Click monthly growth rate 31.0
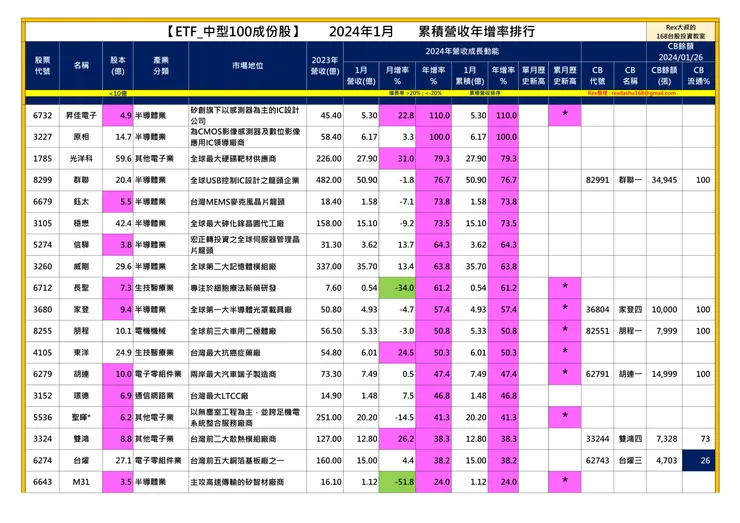Screen dimensions: 740x523 pyautogui.click(x=397, y=159)
